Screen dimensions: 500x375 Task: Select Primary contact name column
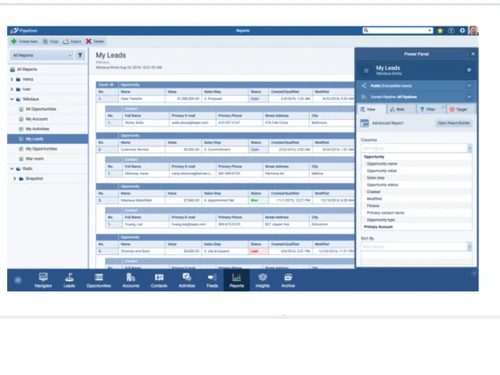(x=385, y=213)
